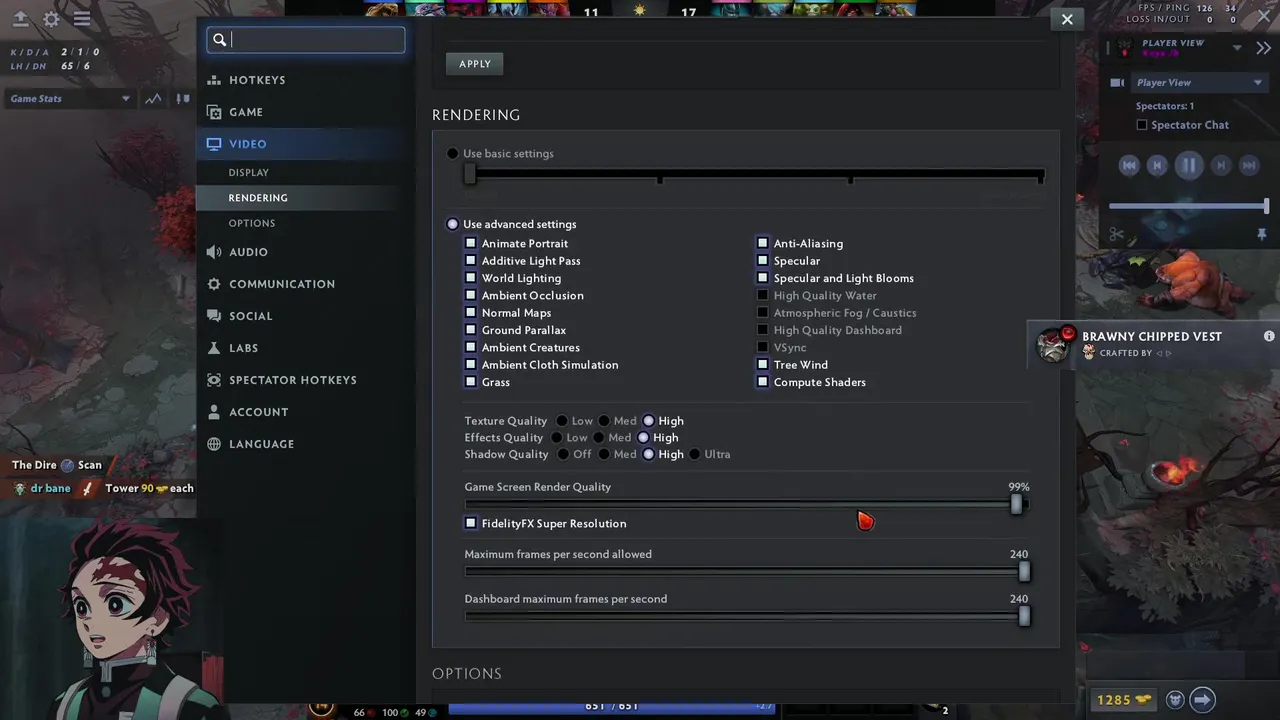Click the dashboard back arrow icon

tap(20, 19)
